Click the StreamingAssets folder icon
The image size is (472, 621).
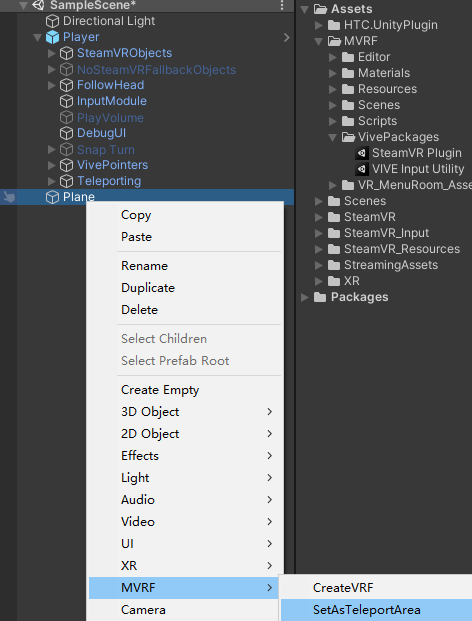pos(334,265)
